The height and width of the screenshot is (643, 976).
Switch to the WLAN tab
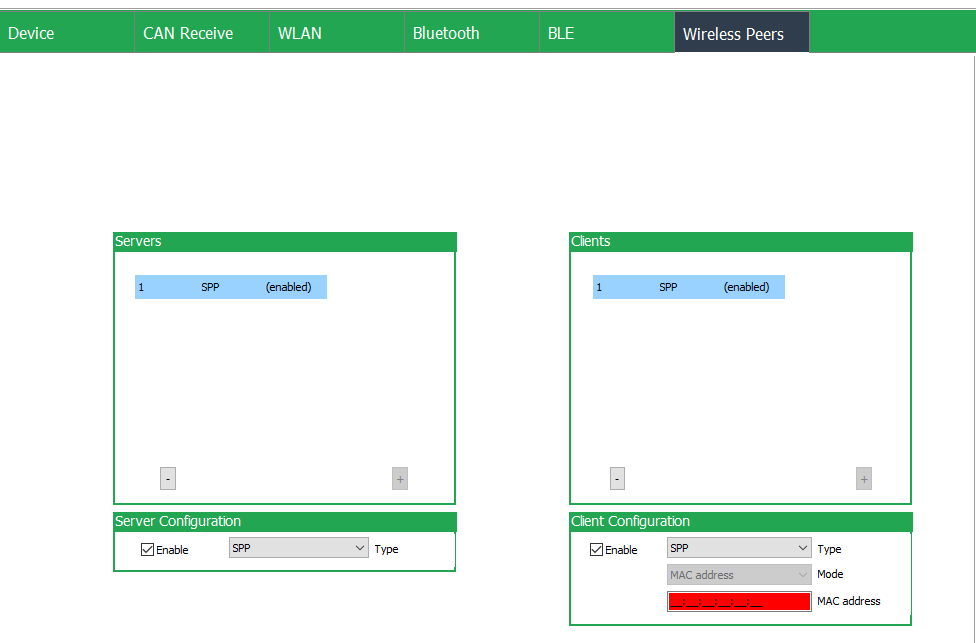299,32
